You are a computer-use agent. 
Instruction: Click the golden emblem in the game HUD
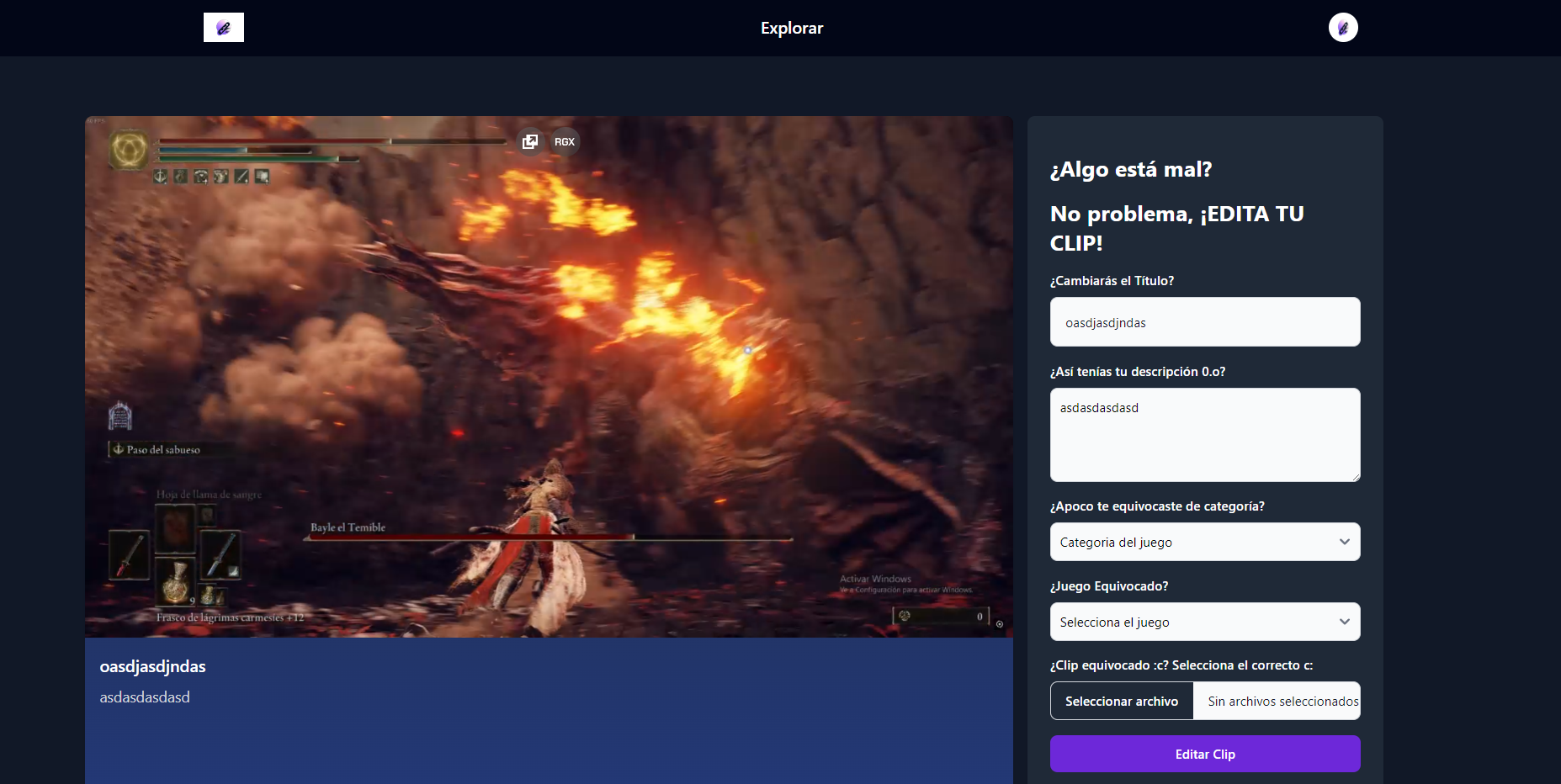[x=129, y=151]
